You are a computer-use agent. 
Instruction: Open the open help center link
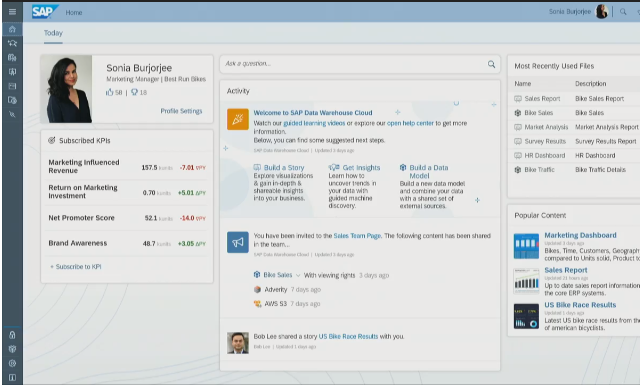click(x=410, y=123)
